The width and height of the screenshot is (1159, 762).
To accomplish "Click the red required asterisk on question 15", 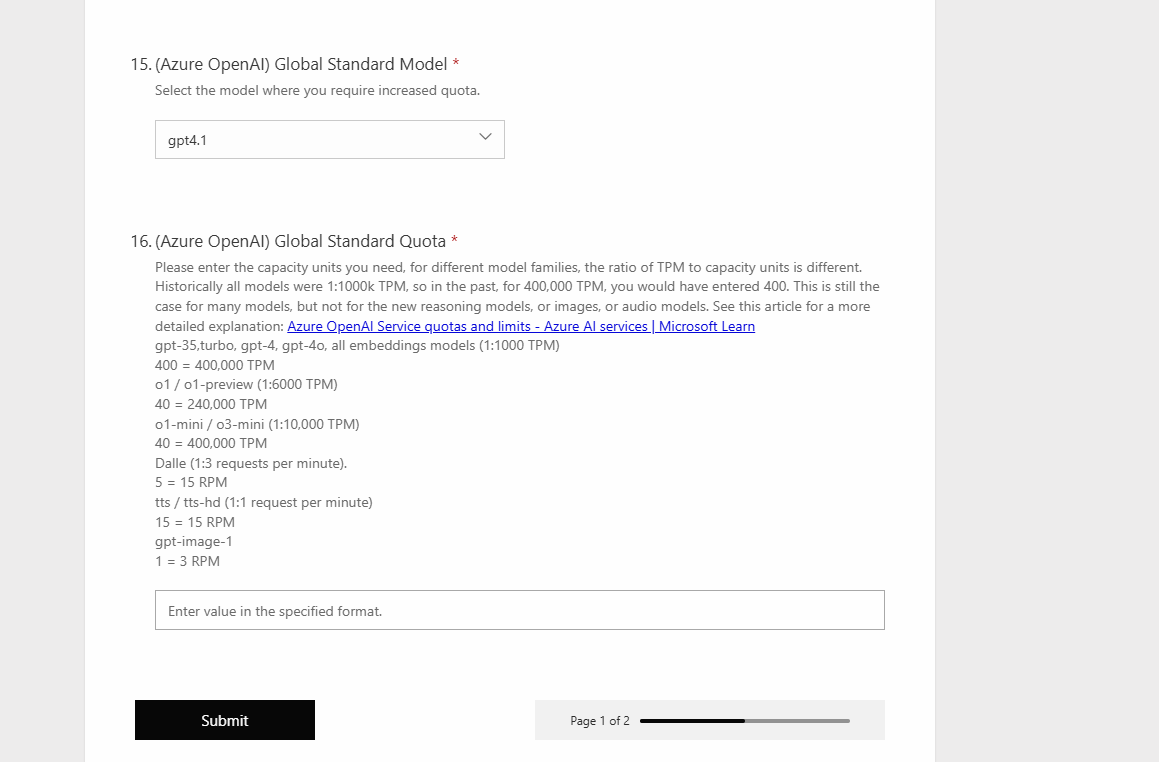I will point(456,63).
